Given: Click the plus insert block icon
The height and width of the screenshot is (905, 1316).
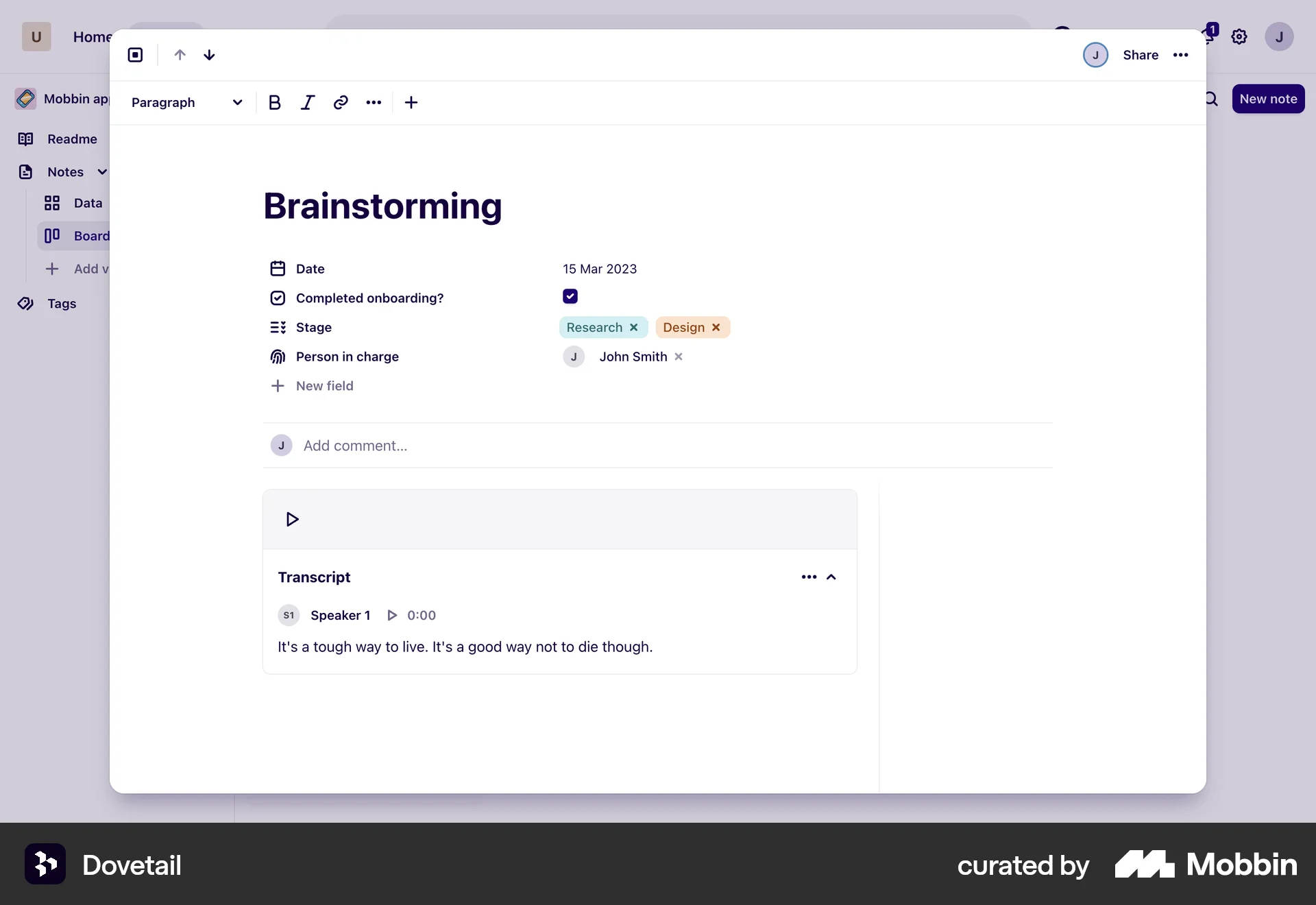Looking at the screenshot, I should pos(411,103).
